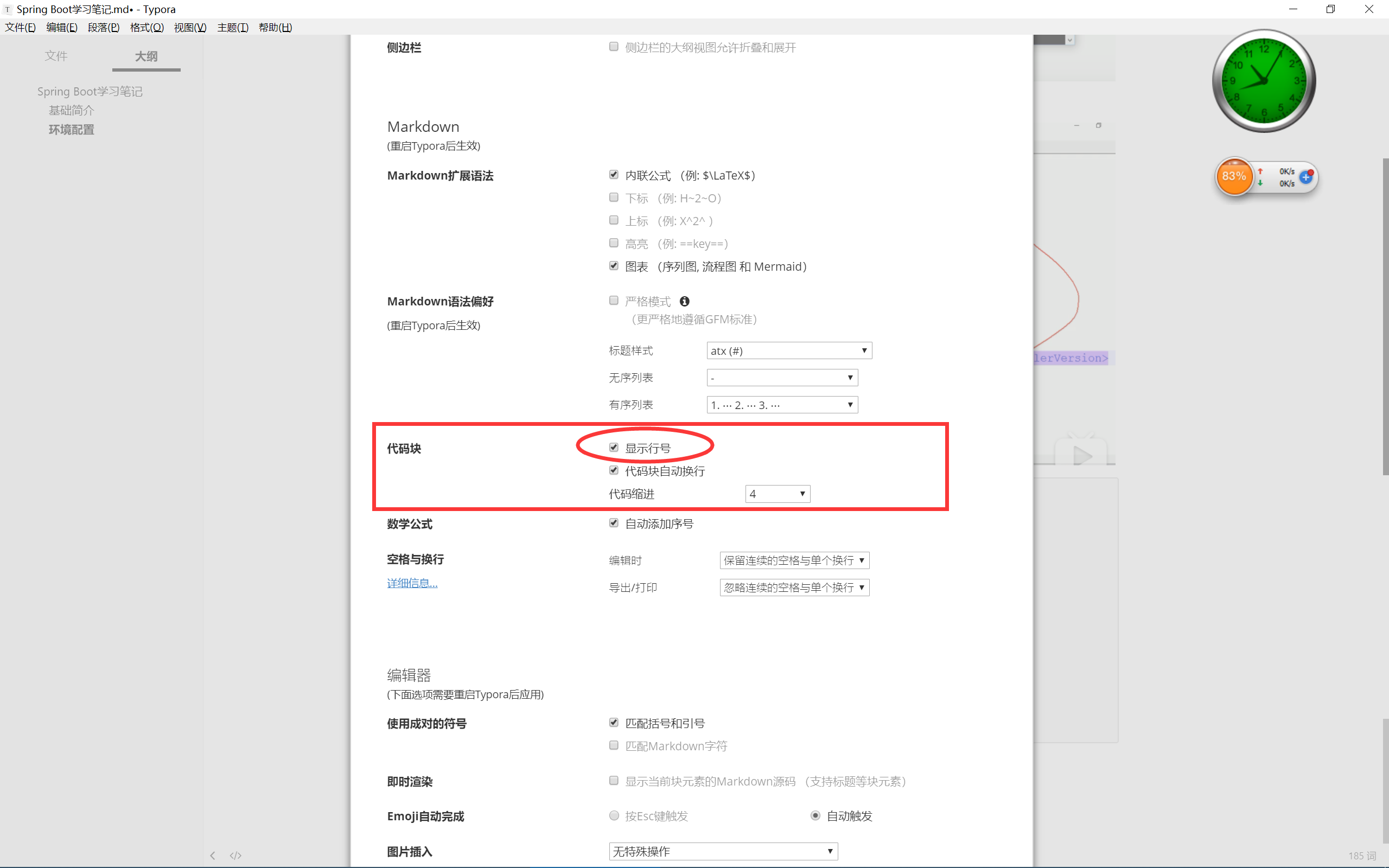Open the 详细信息 link
The height and width of the screenshot is (868, 1389).
pos(412,583)
